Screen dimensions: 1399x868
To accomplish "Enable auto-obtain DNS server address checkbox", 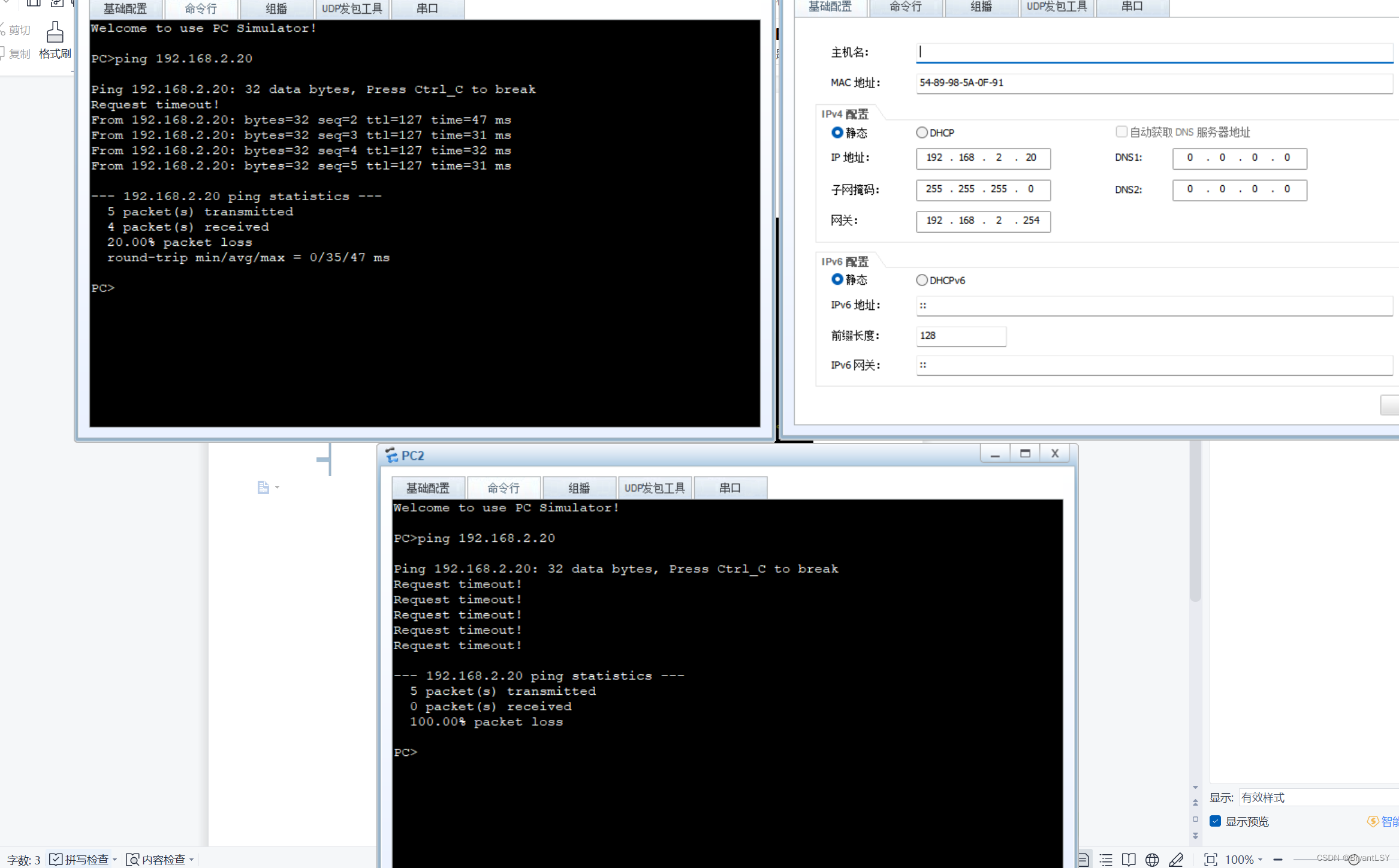I will (1121, 132).
